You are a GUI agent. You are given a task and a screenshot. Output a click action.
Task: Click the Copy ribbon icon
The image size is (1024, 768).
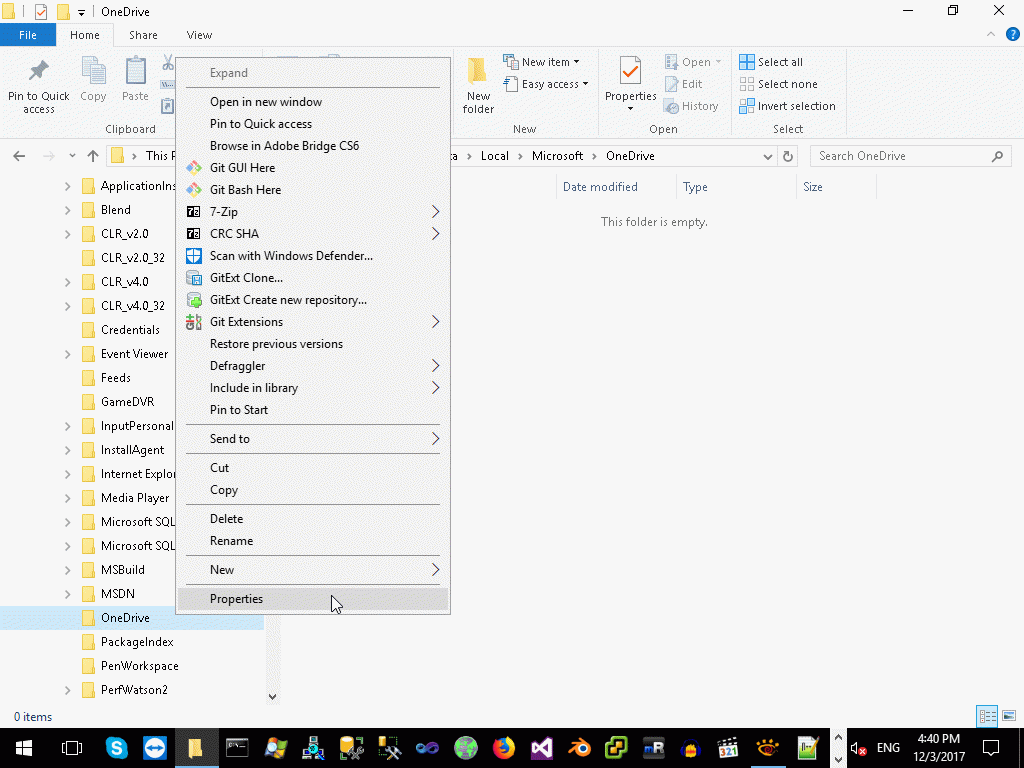point(93,79)
